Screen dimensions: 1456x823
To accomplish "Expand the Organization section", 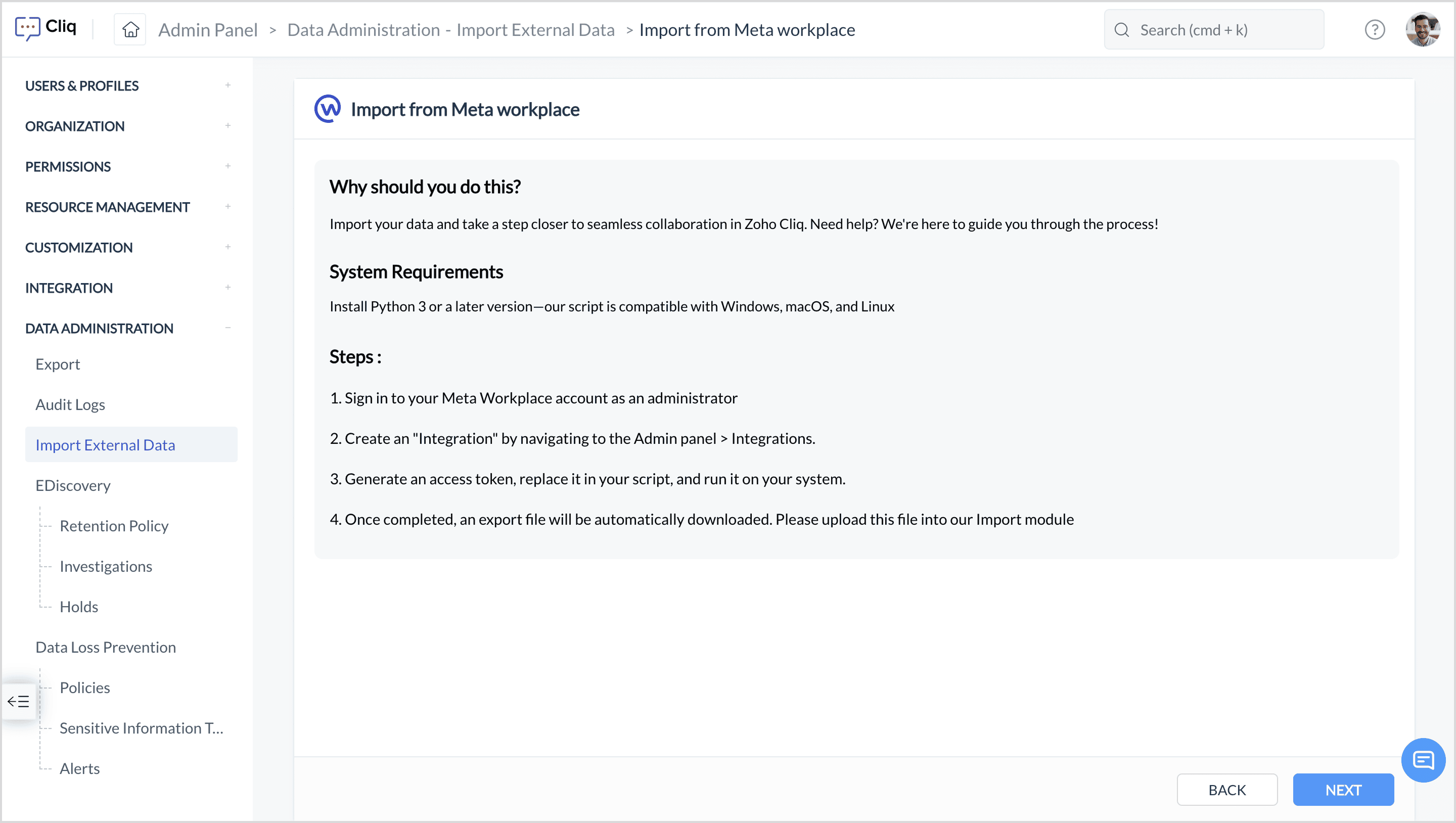I will (228, 126).
